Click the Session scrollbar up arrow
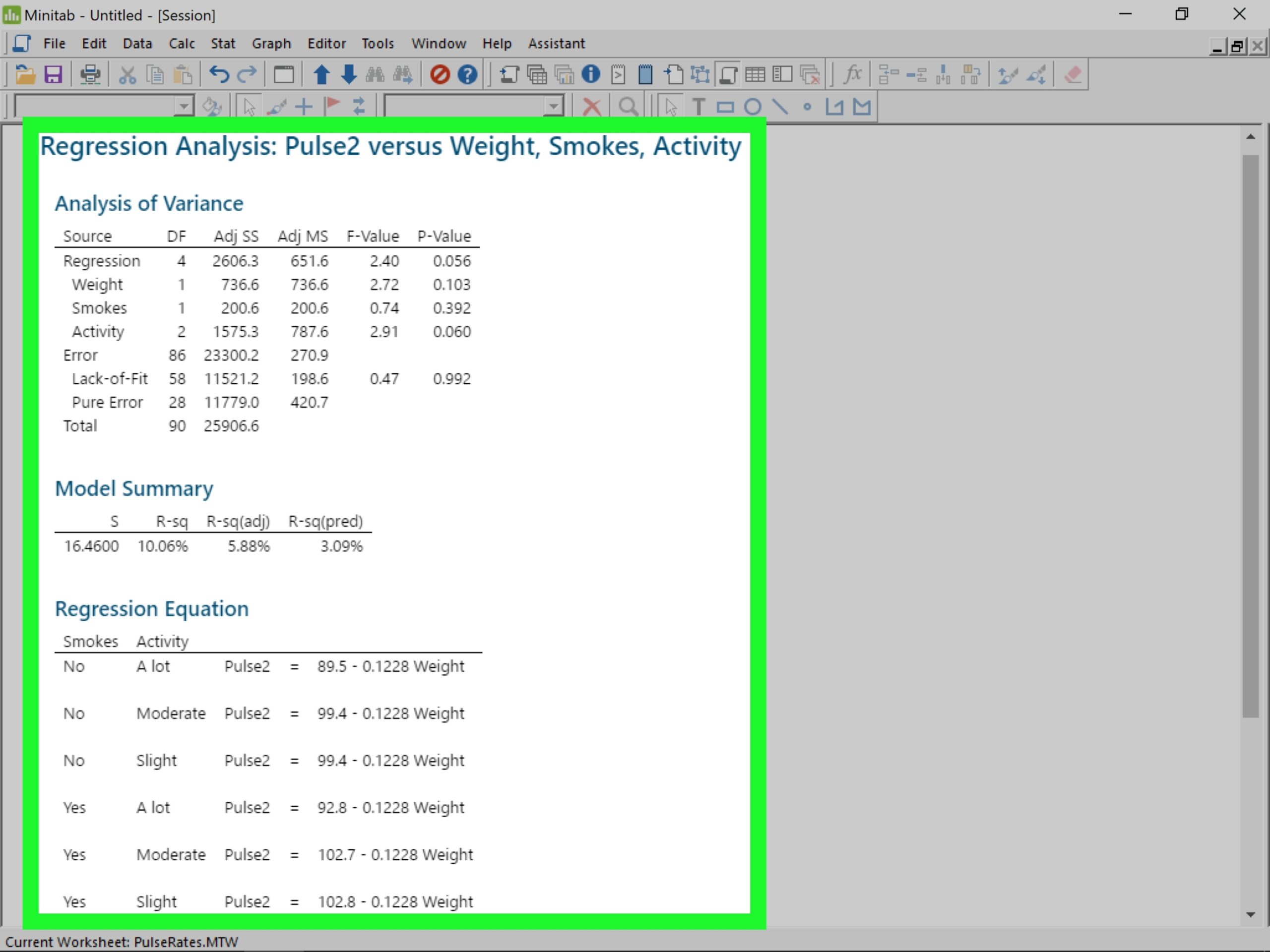The height and width of the screenshot is (952, 1270). coord(1251,137)
